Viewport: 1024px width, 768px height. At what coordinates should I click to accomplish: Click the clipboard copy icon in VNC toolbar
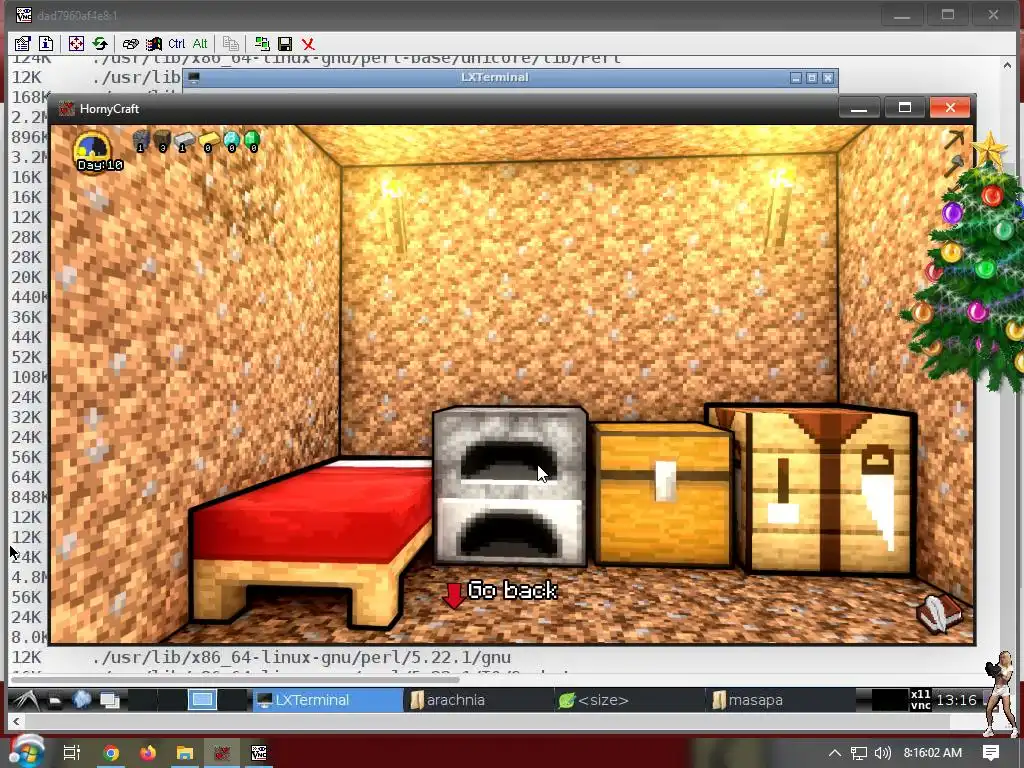[x=230, y=44]
